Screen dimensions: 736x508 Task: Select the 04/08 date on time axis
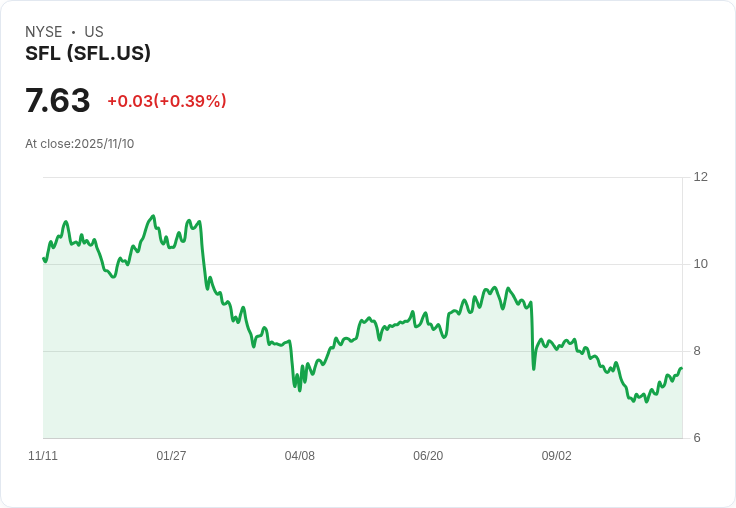[x=300, y=456]
